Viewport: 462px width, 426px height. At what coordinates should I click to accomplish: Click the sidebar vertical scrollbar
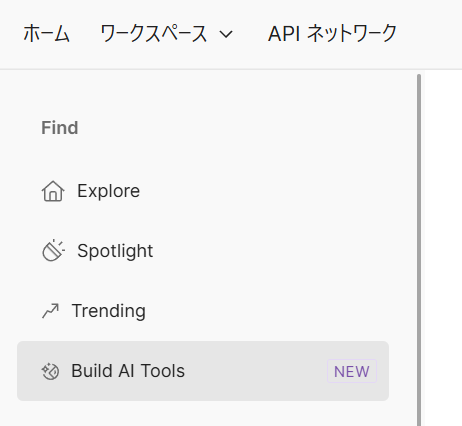click(x=419, y=250)
